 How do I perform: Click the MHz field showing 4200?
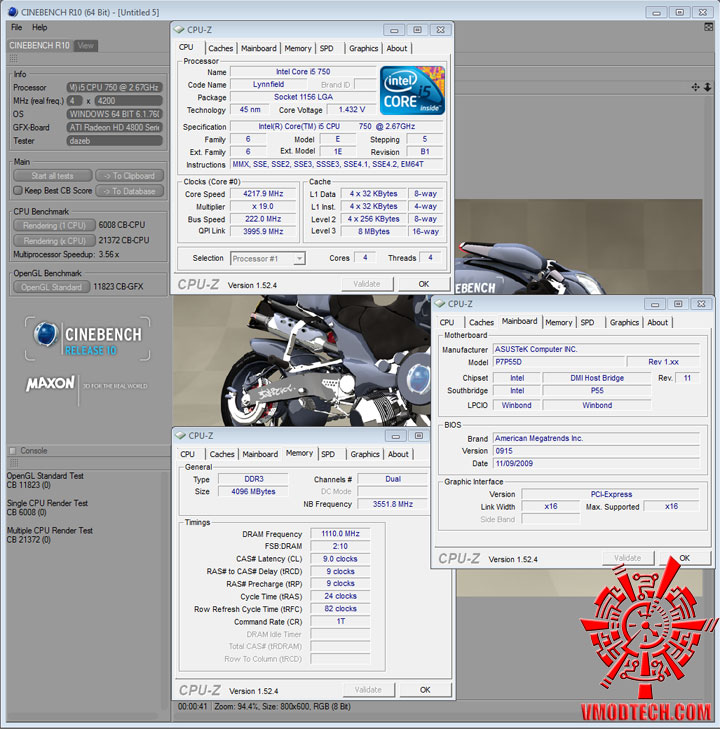tap(129, 101)
